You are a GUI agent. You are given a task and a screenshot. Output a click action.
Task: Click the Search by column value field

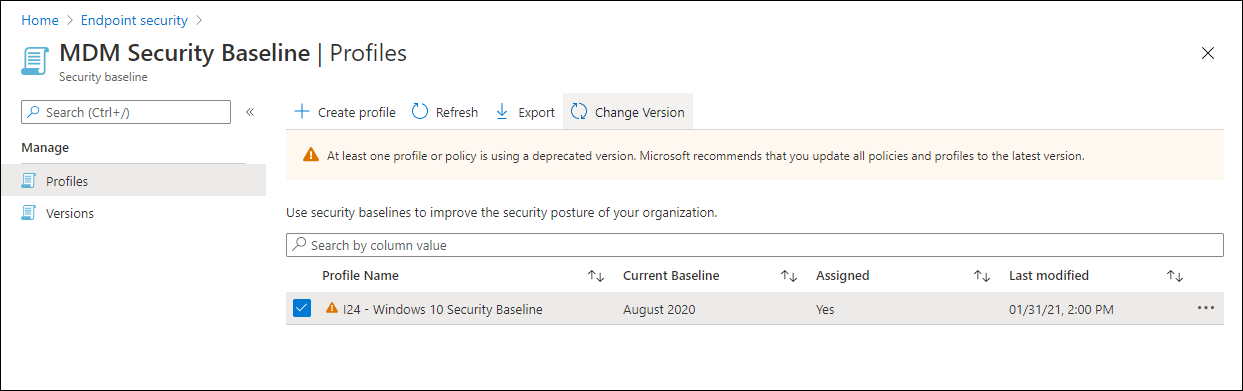755,245
